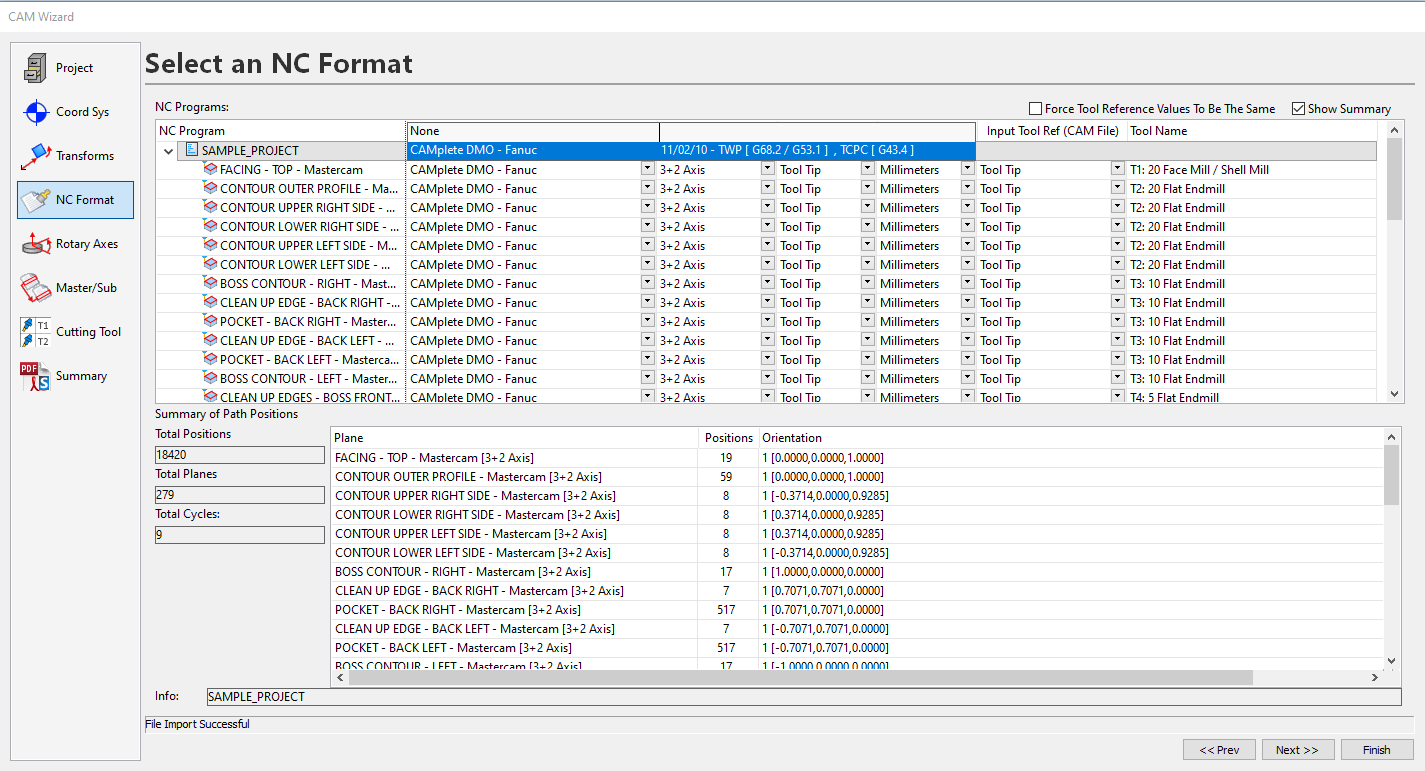Click the Input Tool Ref (CAM File) header
Image resolution: width=1425 pixels, height=771 pixels.
(1052, 131)
